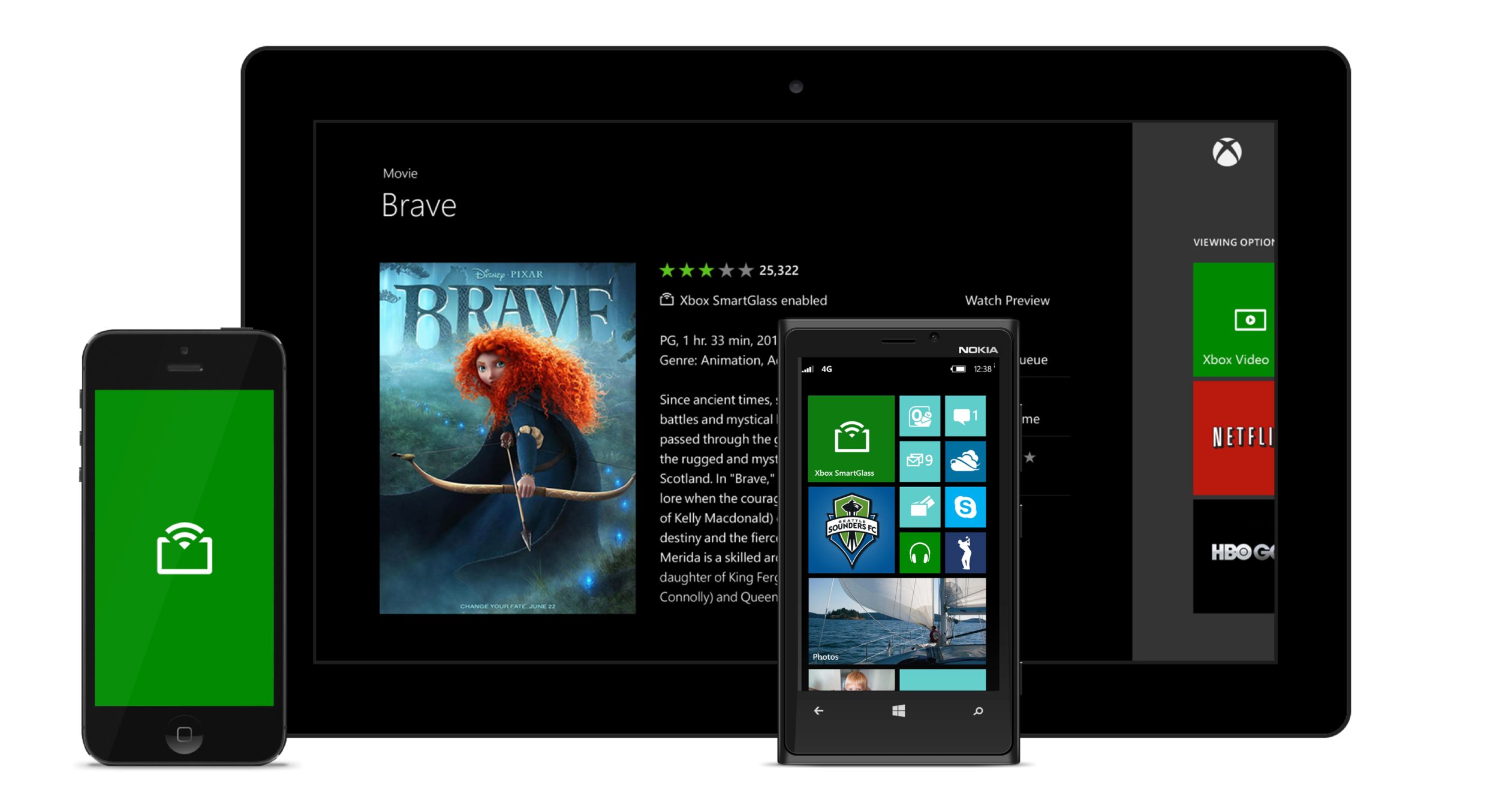The image size is (1499, 812).
Task: Tap the Xbox SmartGlass tile on Nokia phone
Action: (850, 438)
